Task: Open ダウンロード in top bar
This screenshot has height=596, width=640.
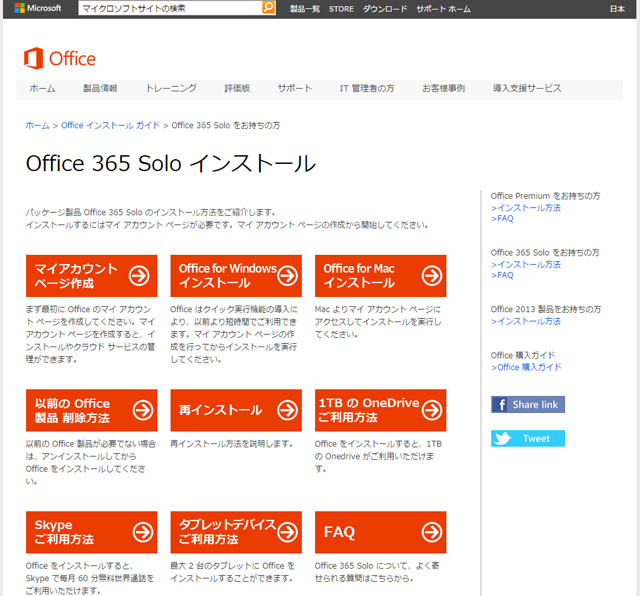Action: point(385,9)
